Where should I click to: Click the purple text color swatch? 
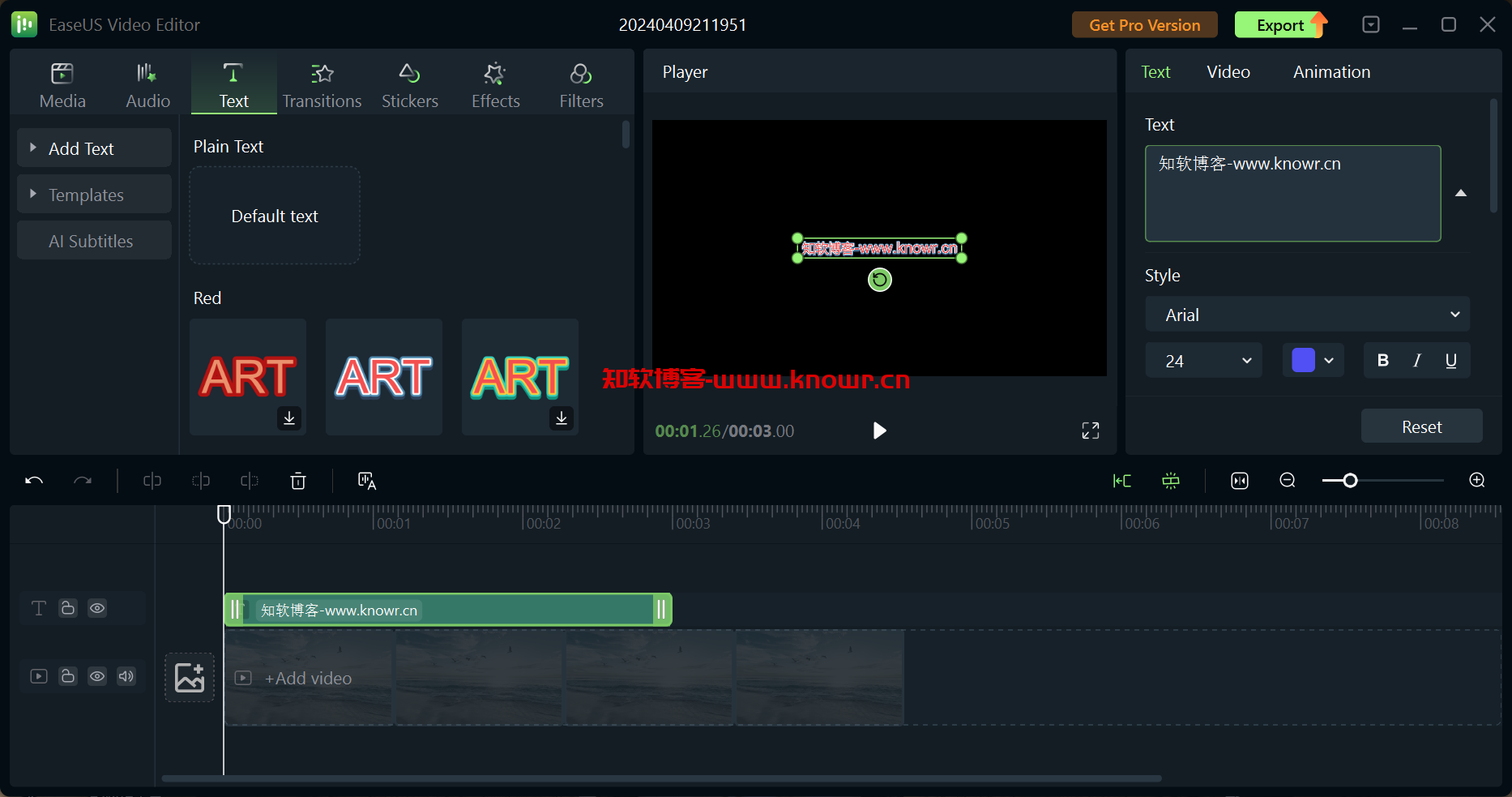pos(1303,360)
